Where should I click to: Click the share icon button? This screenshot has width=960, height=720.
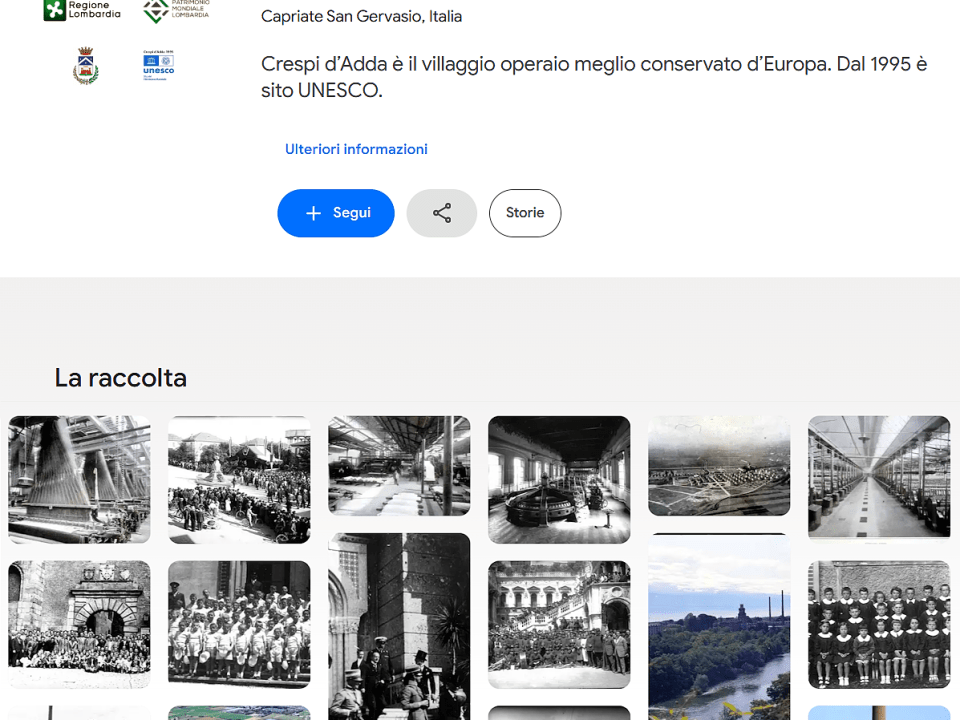(x=441, y=213)
